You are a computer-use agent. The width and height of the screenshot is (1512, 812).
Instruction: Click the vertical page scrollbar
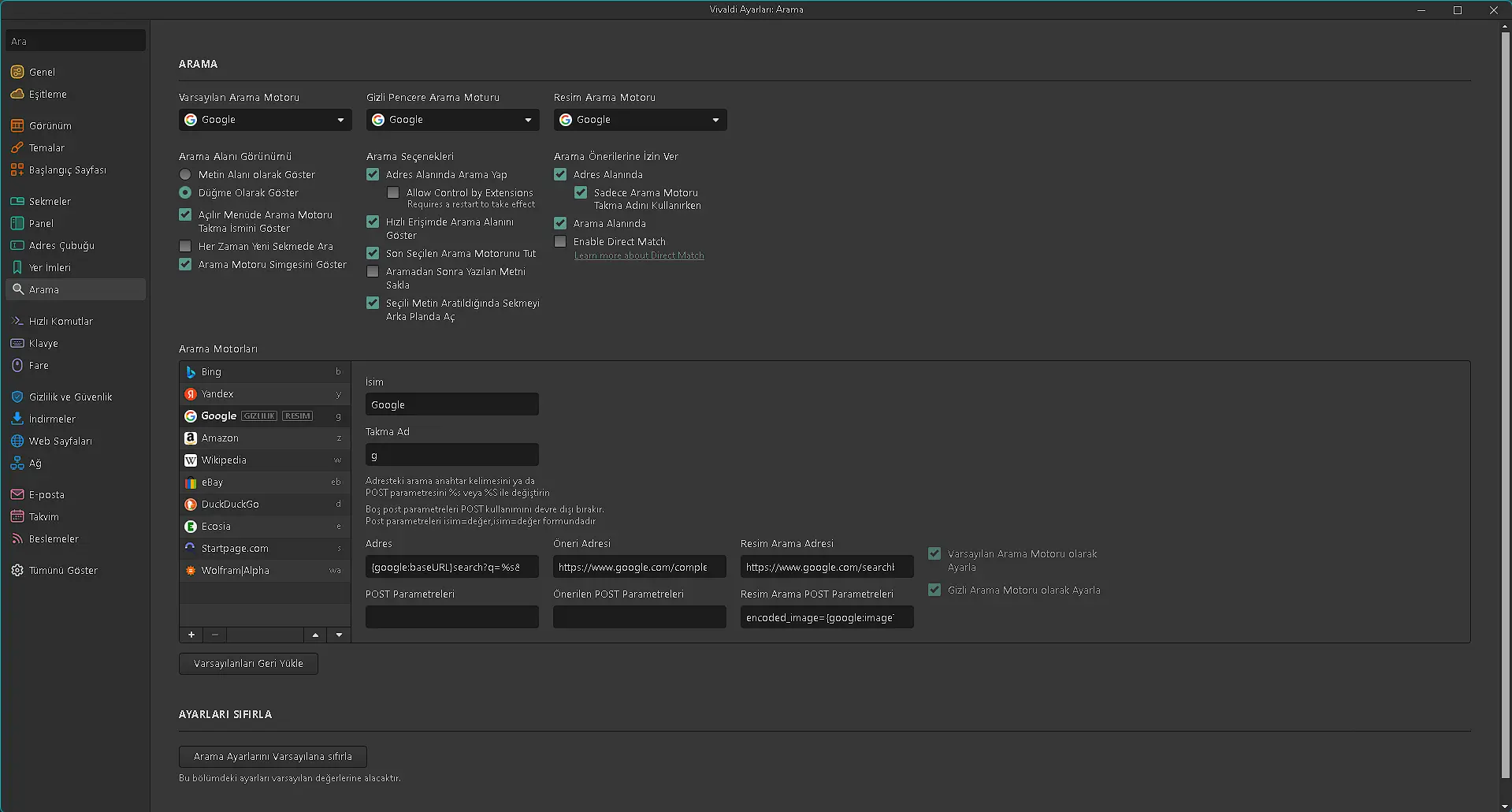[1506, 404]
